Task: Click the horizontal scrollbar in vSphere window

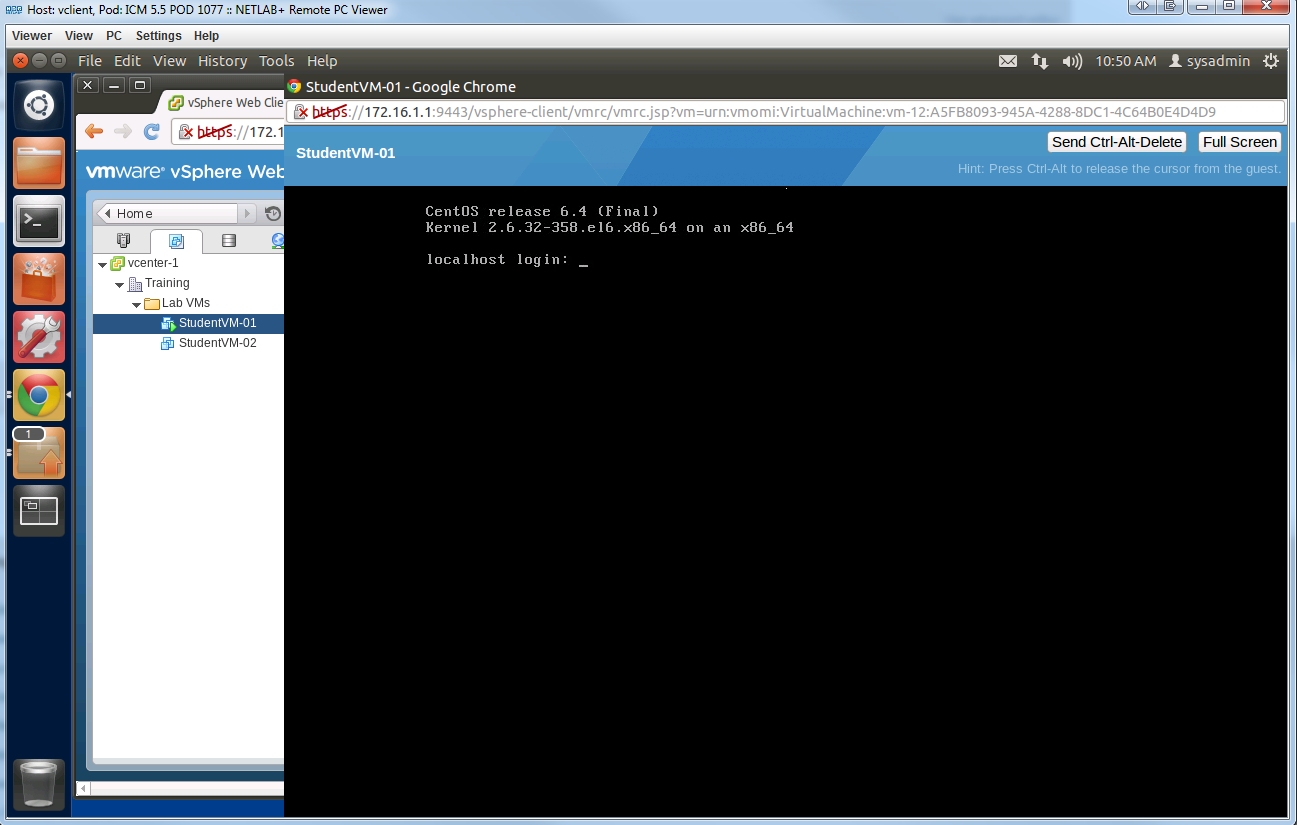Action: tap(180, 789)
